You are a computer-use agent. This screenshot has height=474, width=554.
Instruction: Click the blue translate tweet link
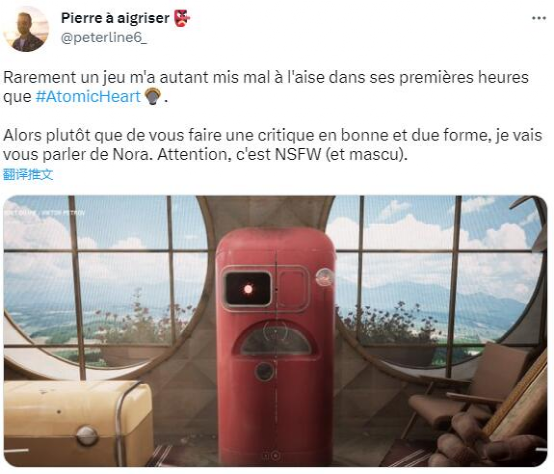[28, 174]
